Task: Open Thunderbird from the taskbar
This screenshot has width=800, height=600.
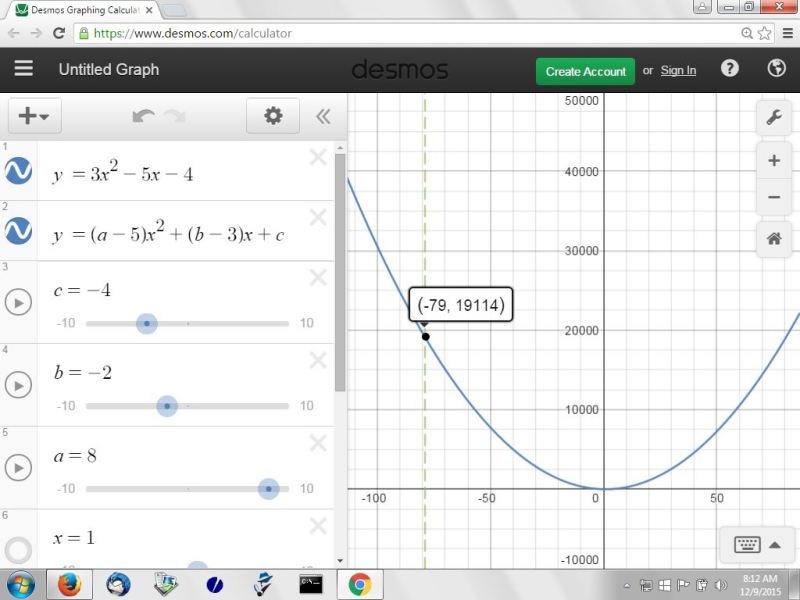Action: click(118, 585)
